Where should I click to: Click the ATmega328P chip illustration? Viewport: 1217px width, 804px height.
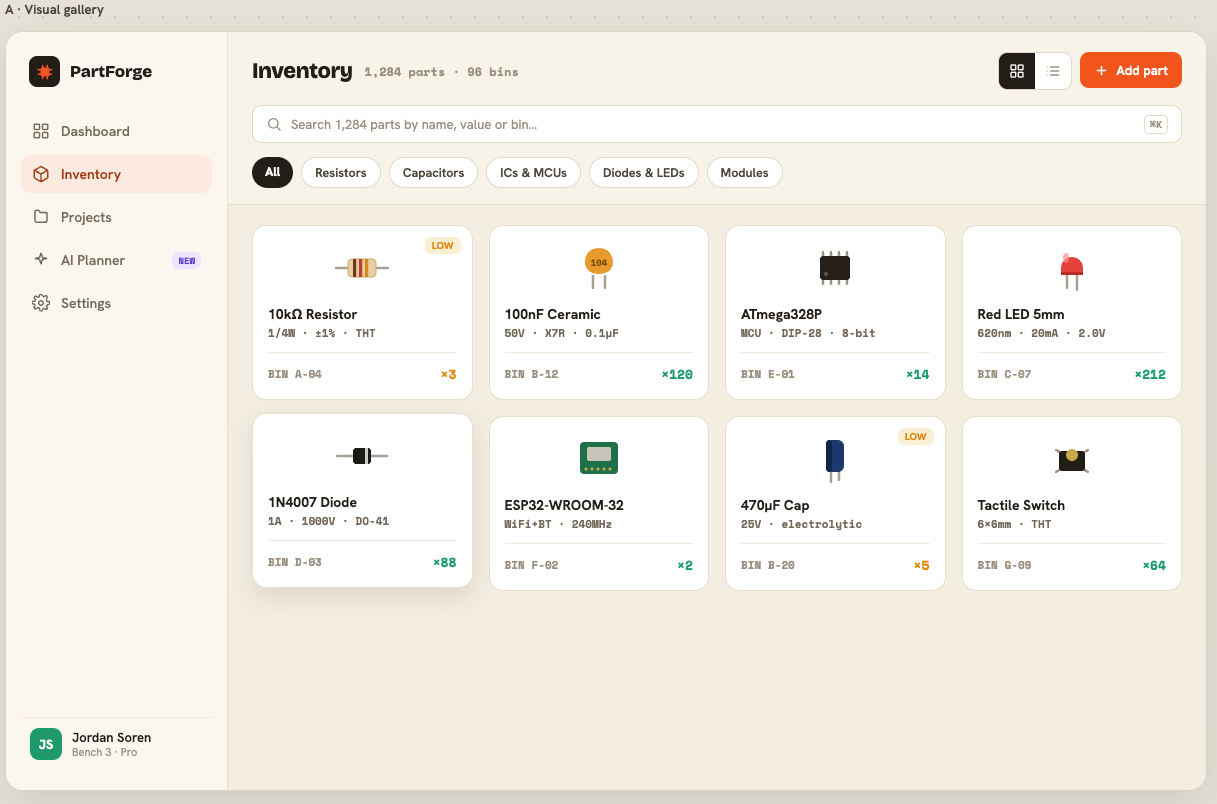(835, 267)
